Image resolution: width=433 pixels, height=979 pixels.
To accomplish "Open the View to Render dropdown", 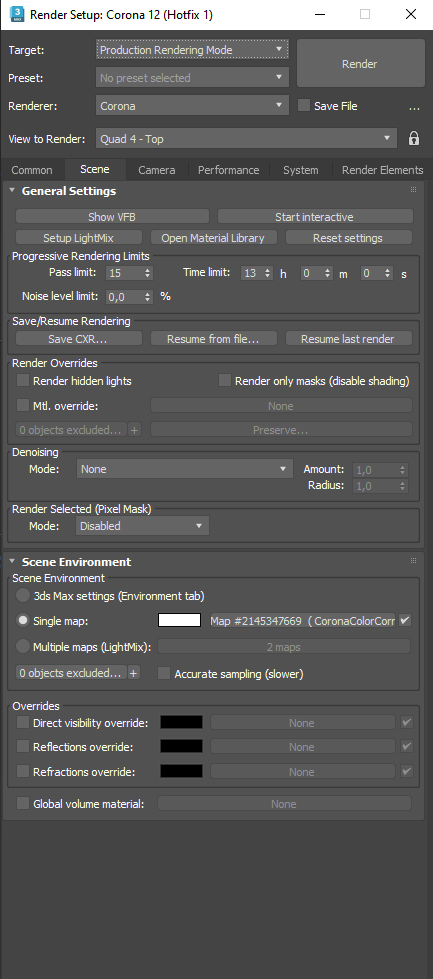I will [246, 139].
